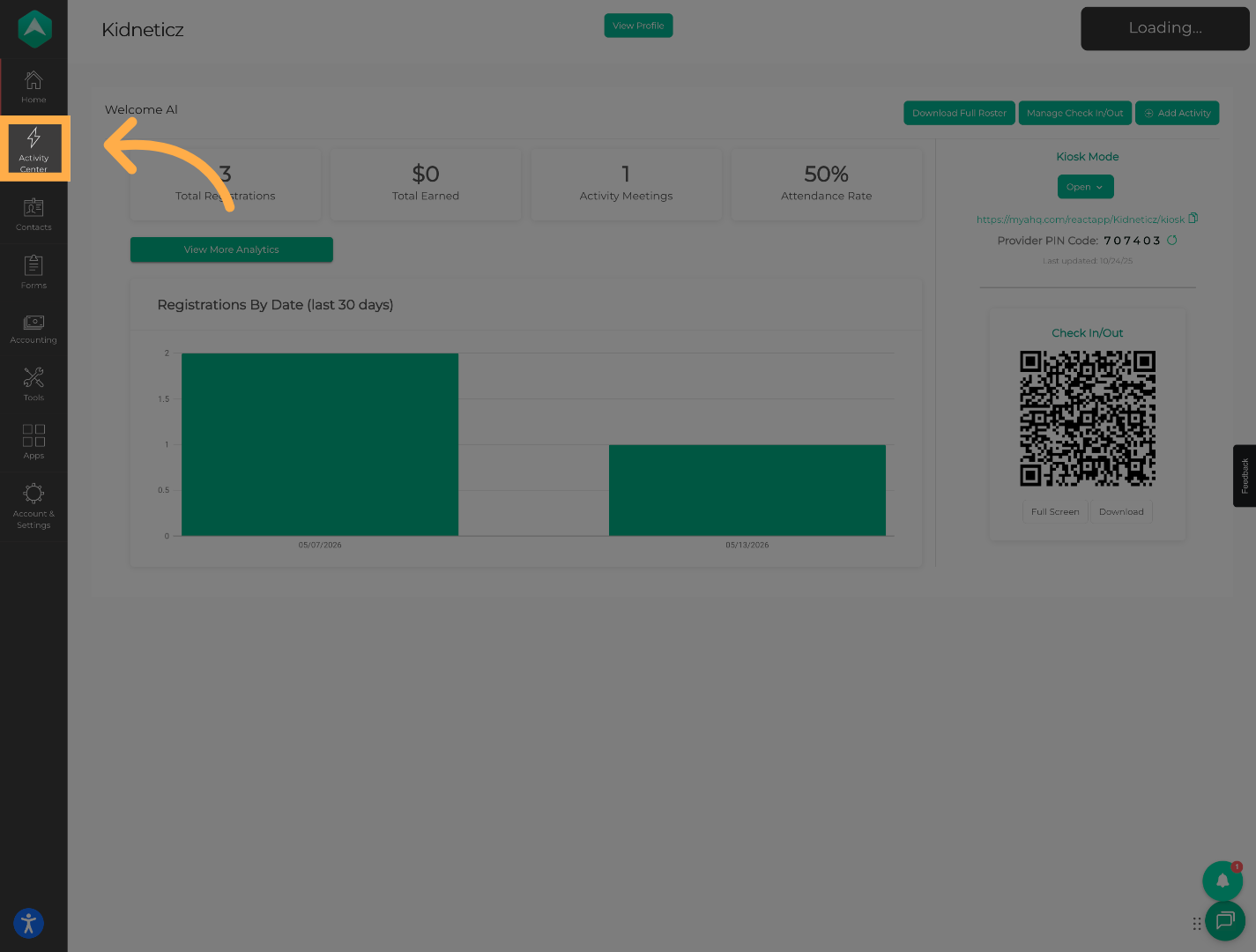This screenshot has width=1256, height=952.
Task: Click the Add Activity button
Action: pos(1177,113)
